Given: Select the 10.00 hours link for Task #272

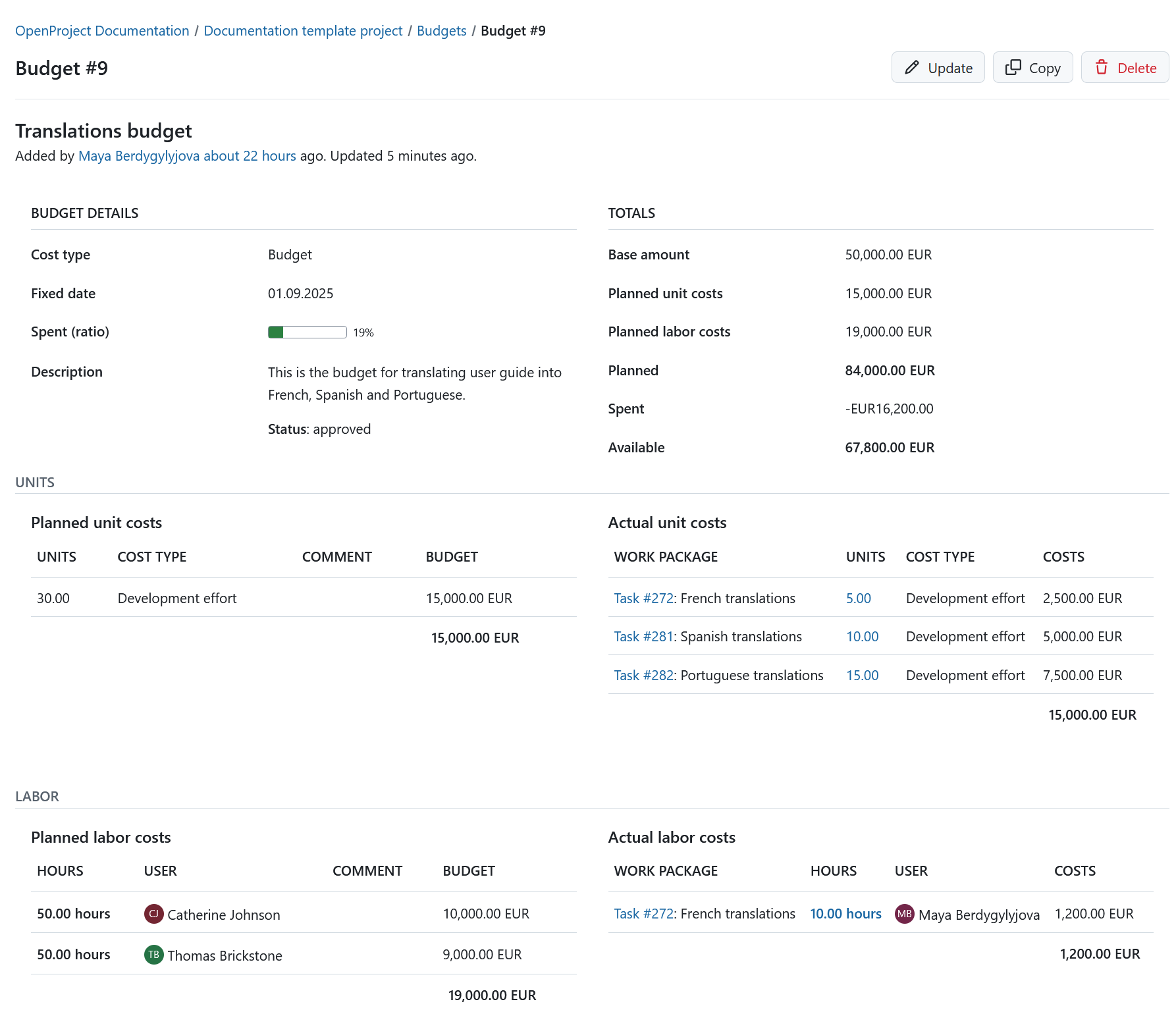Looking at the screenshot, I should [x=845, y=914].
